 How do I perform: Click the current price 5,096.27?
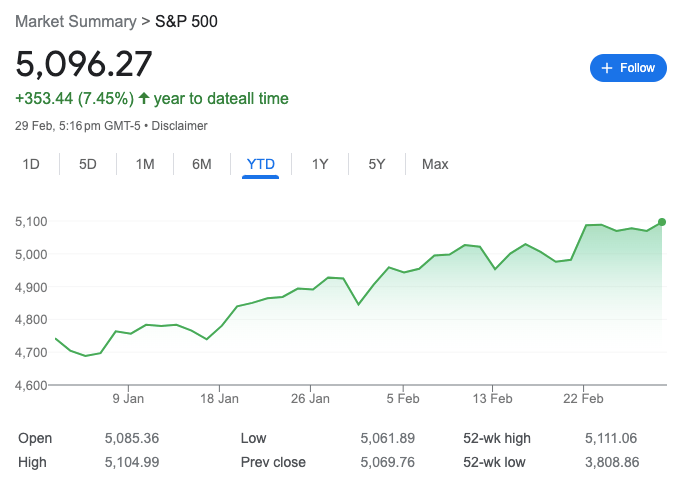[84, 64]
